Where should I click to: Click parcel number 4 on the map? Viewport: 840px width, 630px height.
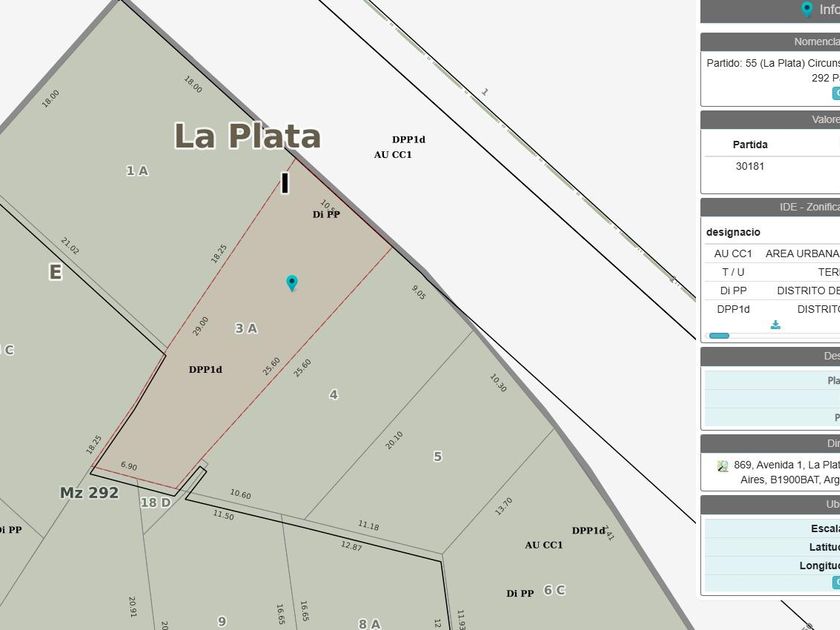point(334,395)
